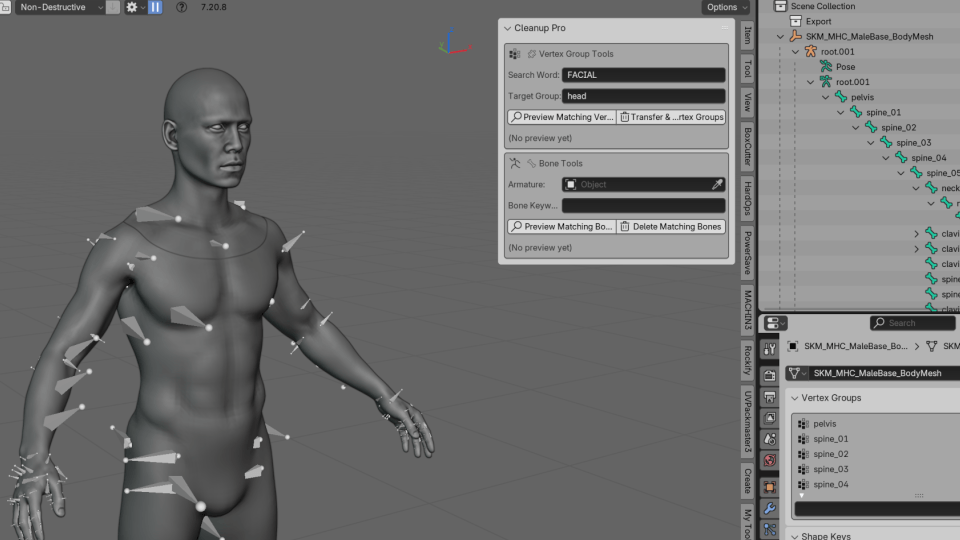The image size is (960, 540).
Task: Click the Render properties tab icon
Action: [769, 375]
